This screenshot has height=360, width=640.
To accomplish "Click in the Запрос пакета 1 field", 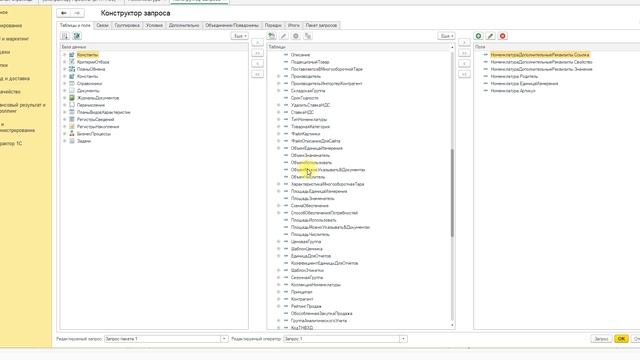I will (x=162, y=339).
